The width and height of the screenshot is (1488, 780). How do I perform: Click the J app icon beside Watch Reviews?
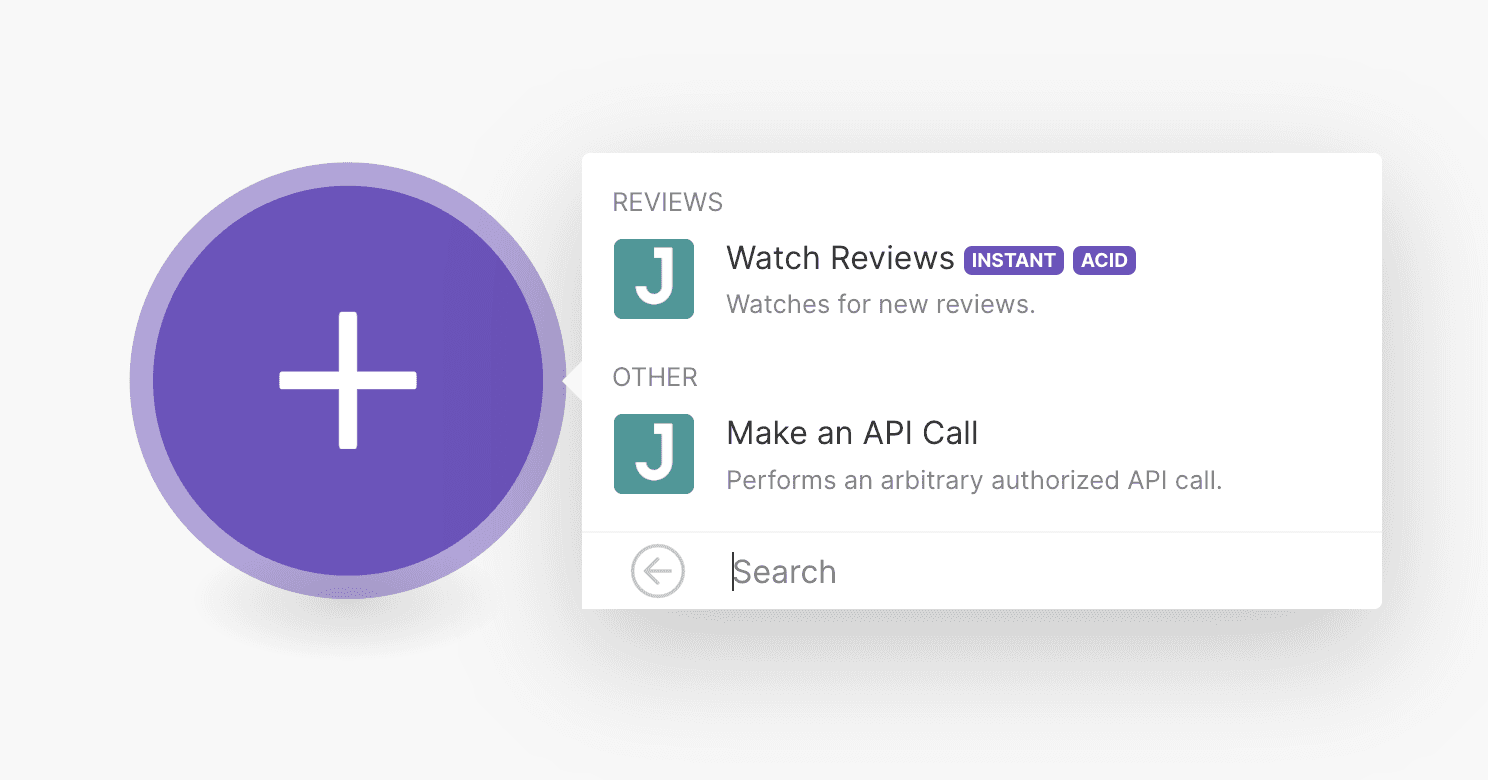click(x=653, y=279)
